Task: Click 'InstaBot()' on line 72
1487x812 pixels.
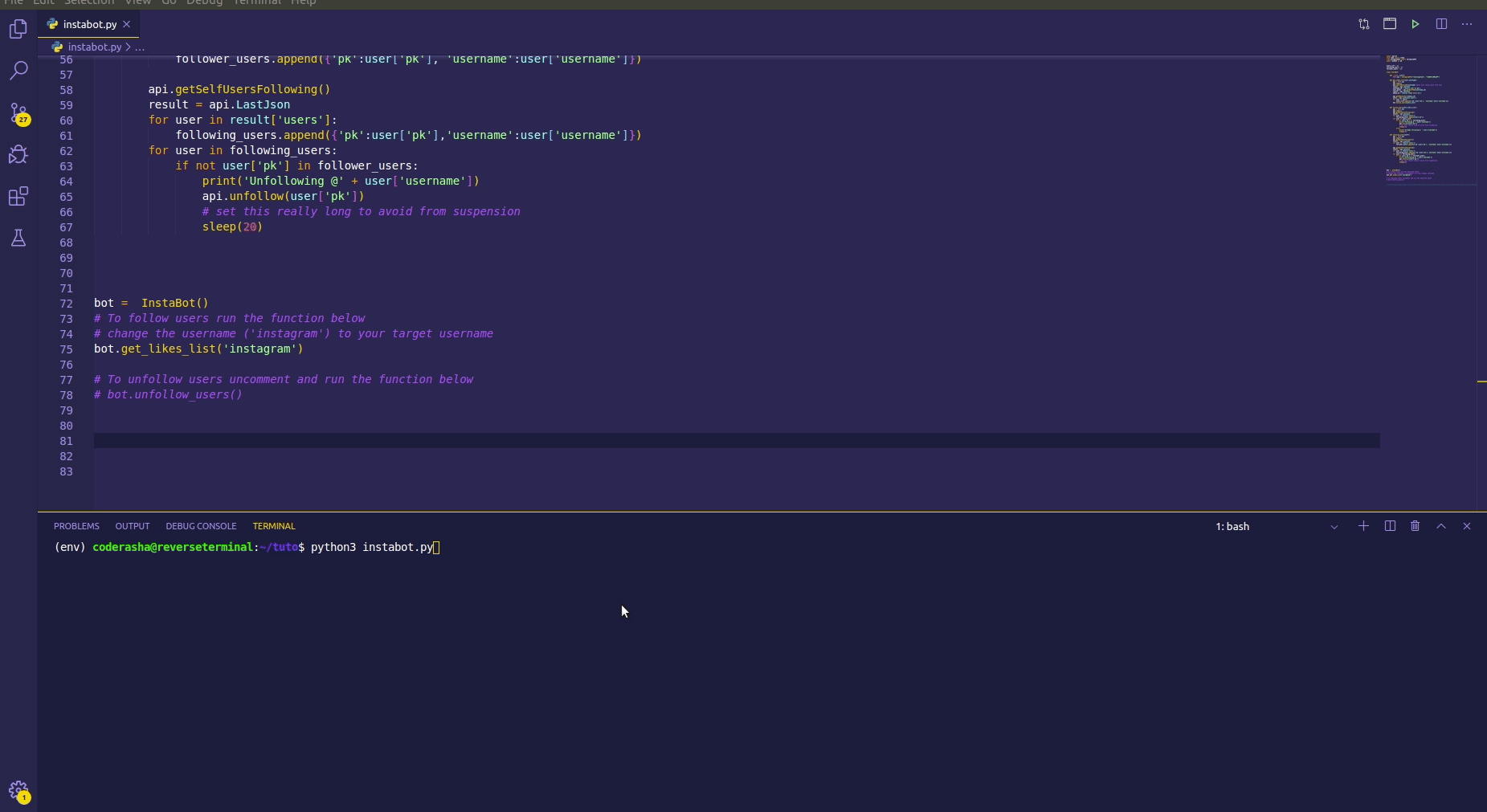Action: (x=174, y=303)
